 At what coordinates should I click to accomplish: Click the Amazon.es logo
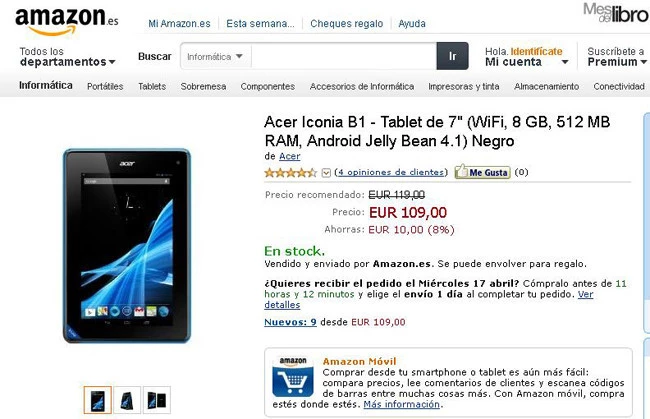pos(67,21)
